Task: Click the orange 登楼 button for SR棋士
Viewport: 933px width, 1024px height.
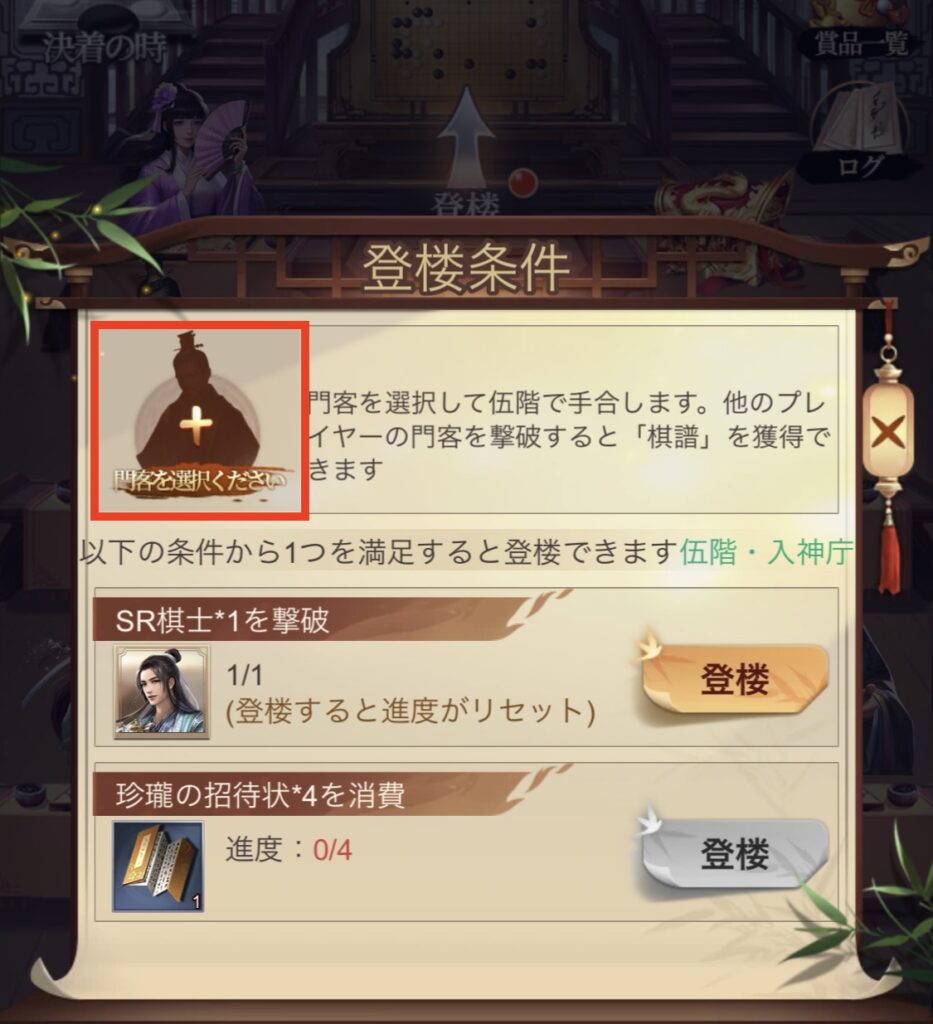Action: pos(734,680)
